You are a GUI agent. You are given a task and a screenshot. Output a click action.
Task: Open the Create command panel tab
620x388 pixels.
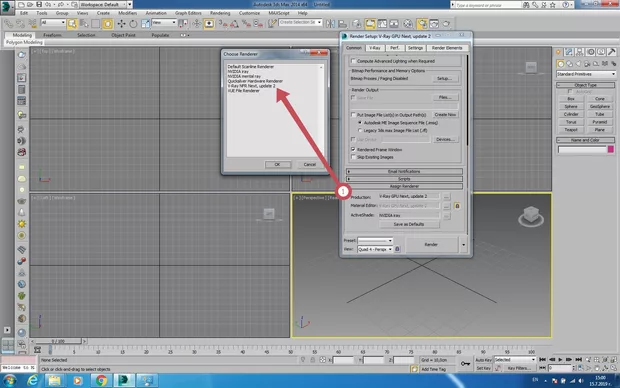pyautogui.click(x=558, y=52)
